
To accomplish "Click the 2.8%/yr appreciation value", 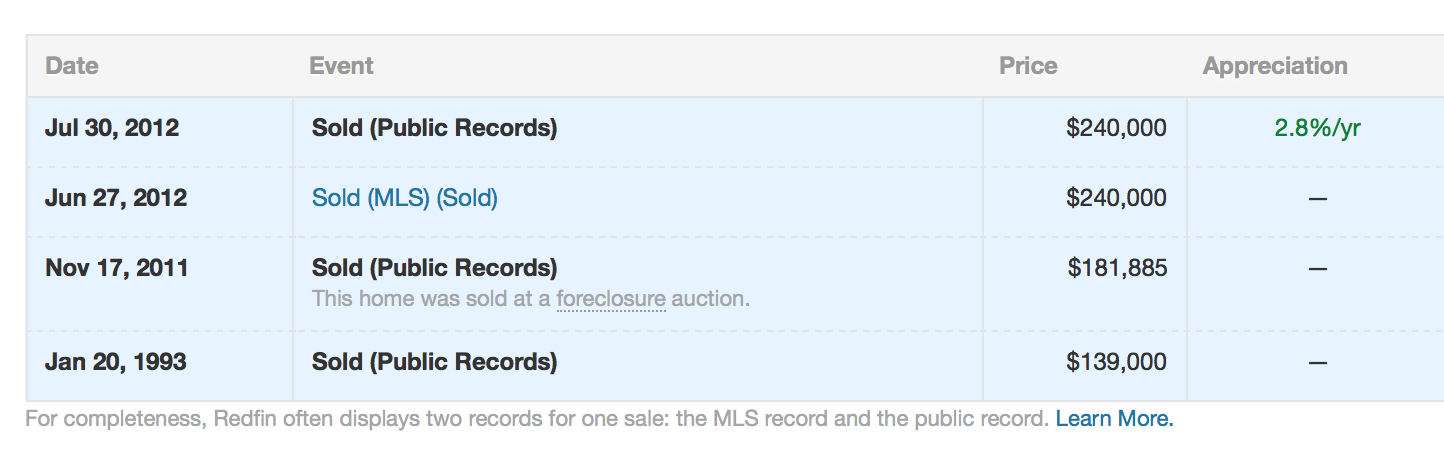I will coord(1317,128).
